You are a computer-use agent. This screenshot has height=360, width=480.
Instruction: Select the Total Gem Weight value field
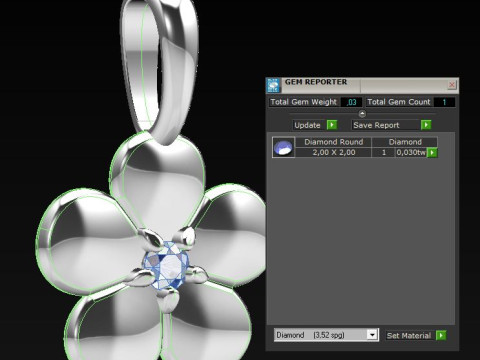tap(352, 102)
